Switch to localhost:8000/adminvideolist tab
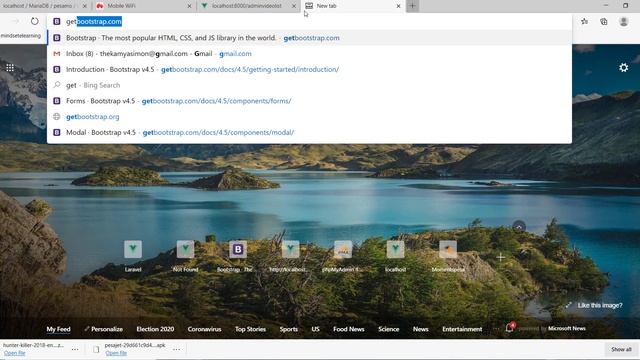Screen dimensions: 640x360 pos(248,6)
